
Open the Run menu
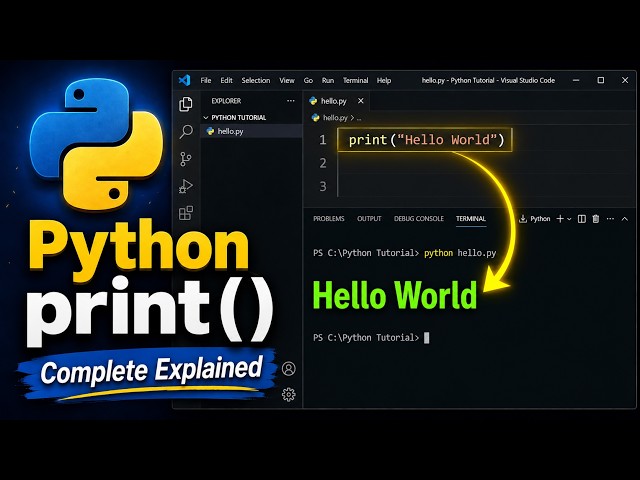point(328,80)
